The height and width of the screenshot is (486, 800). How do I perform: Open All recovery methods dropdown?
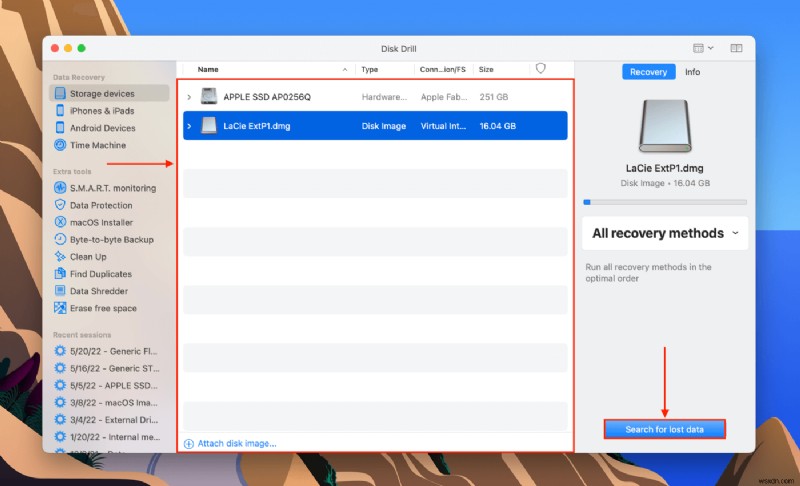tap(665, 233)
